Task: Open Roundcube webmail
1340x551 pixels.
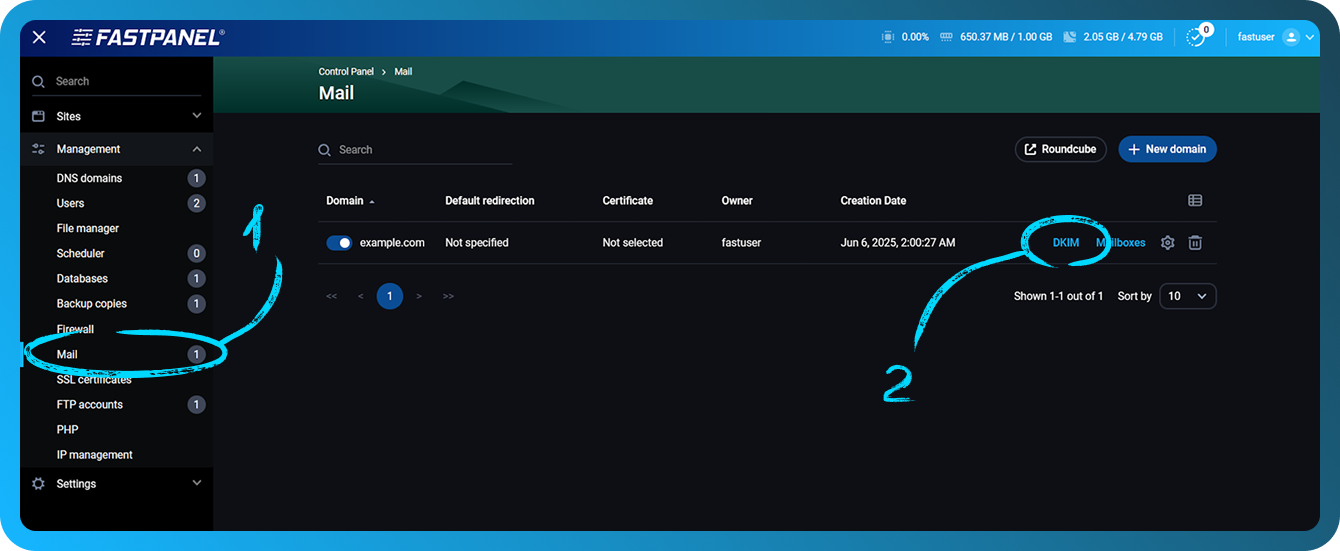Action: [x=1059, y=149]
